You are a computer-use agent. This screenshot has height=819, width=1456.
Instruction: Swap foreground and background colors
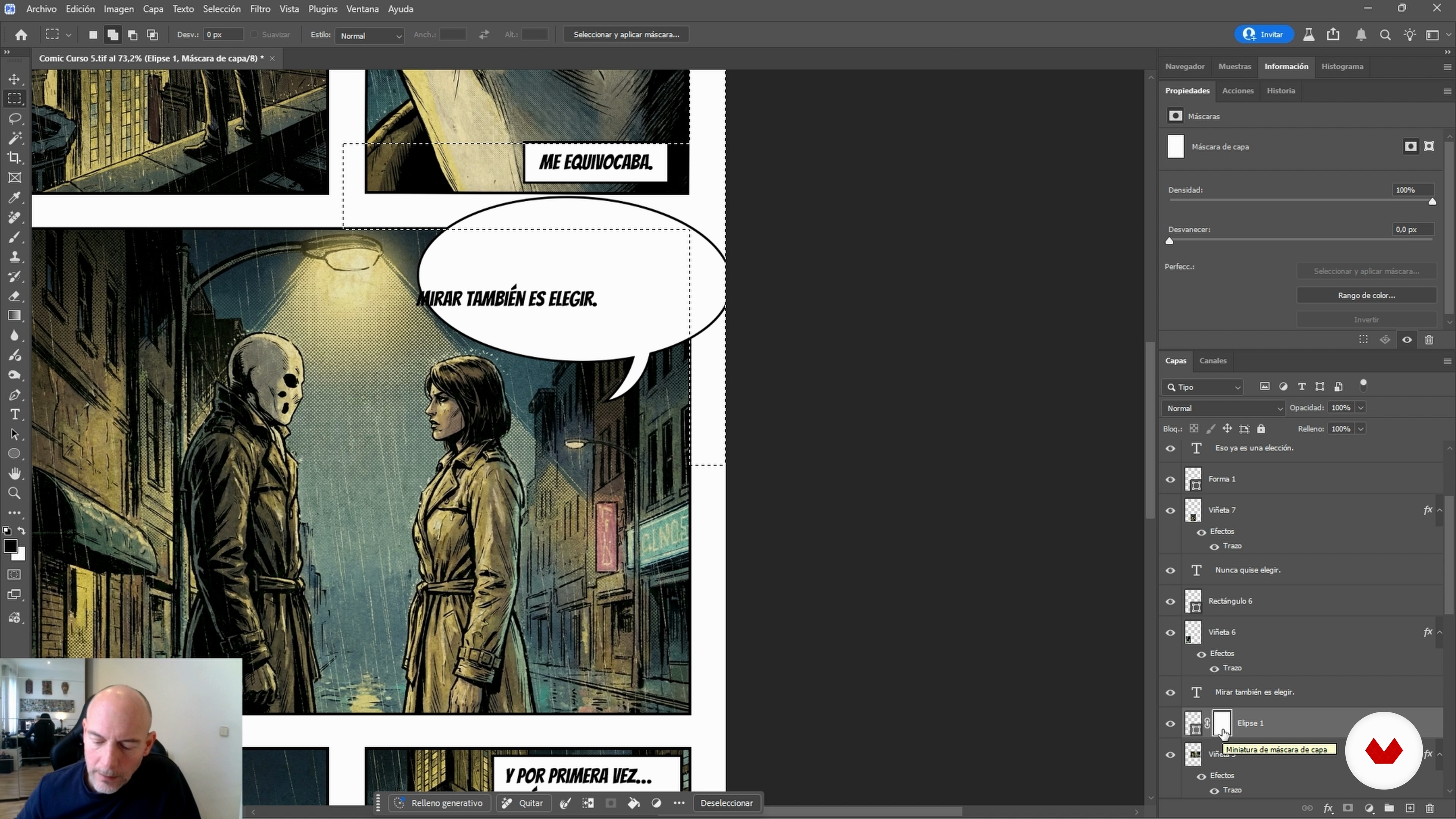(22, 531)
